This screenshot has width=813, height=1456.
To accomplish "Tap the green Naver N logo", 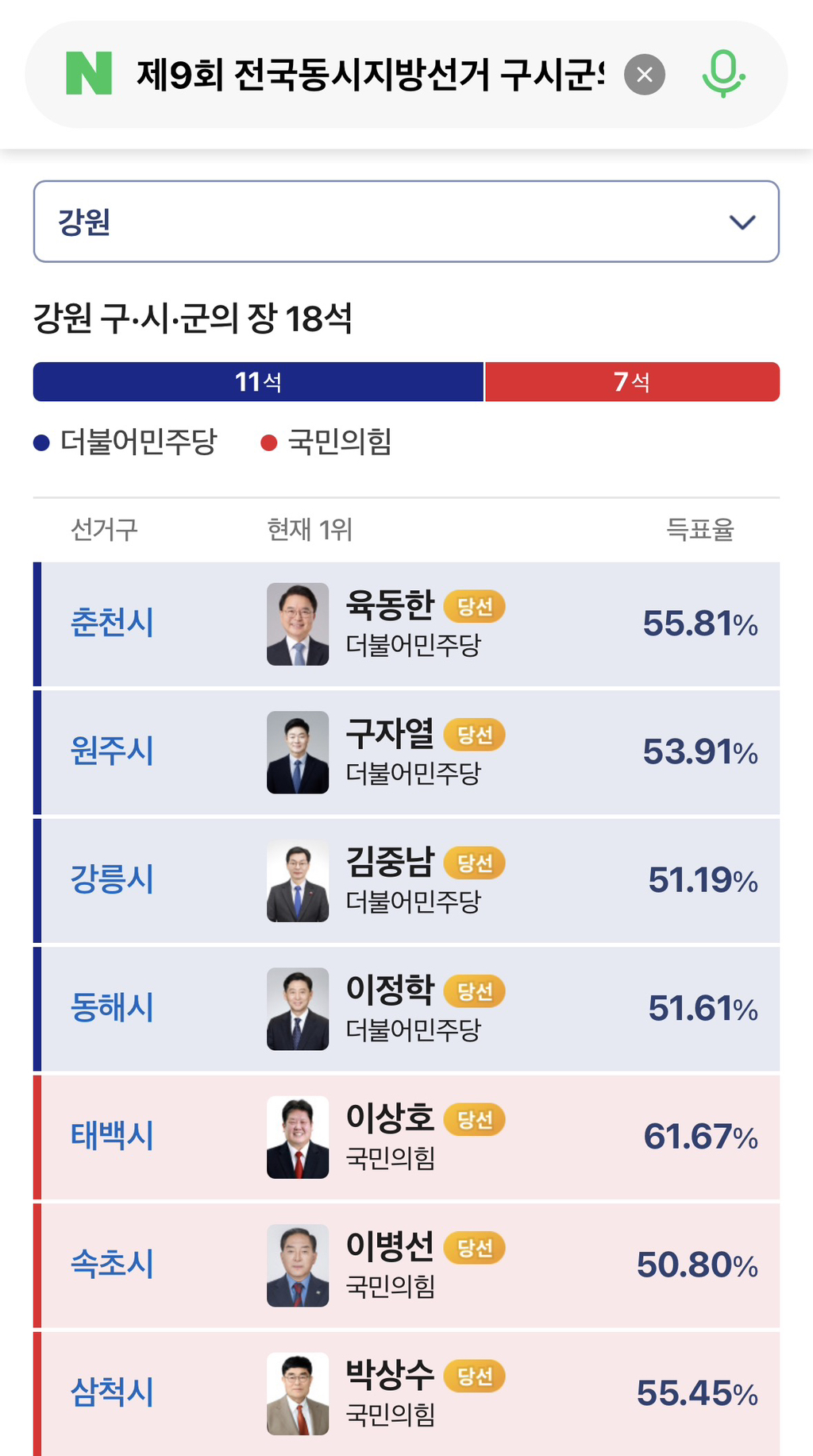I will click(89, 73).
